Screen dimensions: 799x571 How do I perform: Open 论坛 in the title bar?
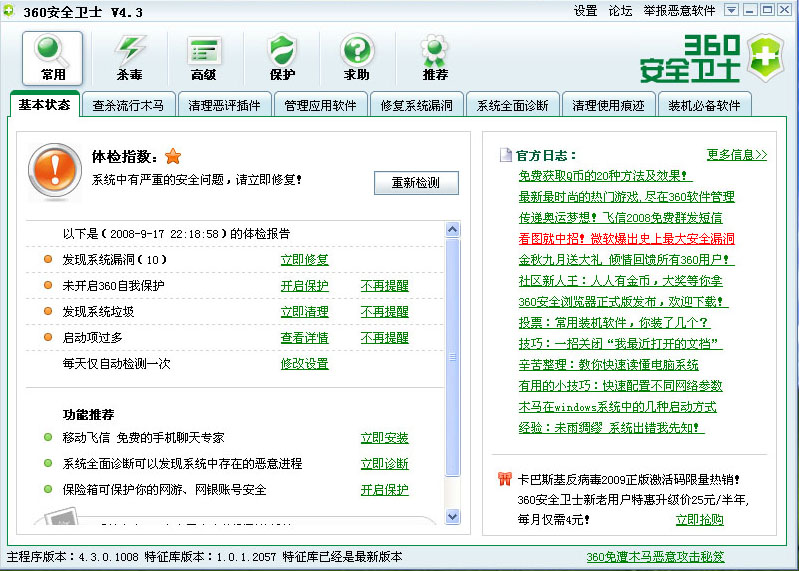(x=620, y=11)
